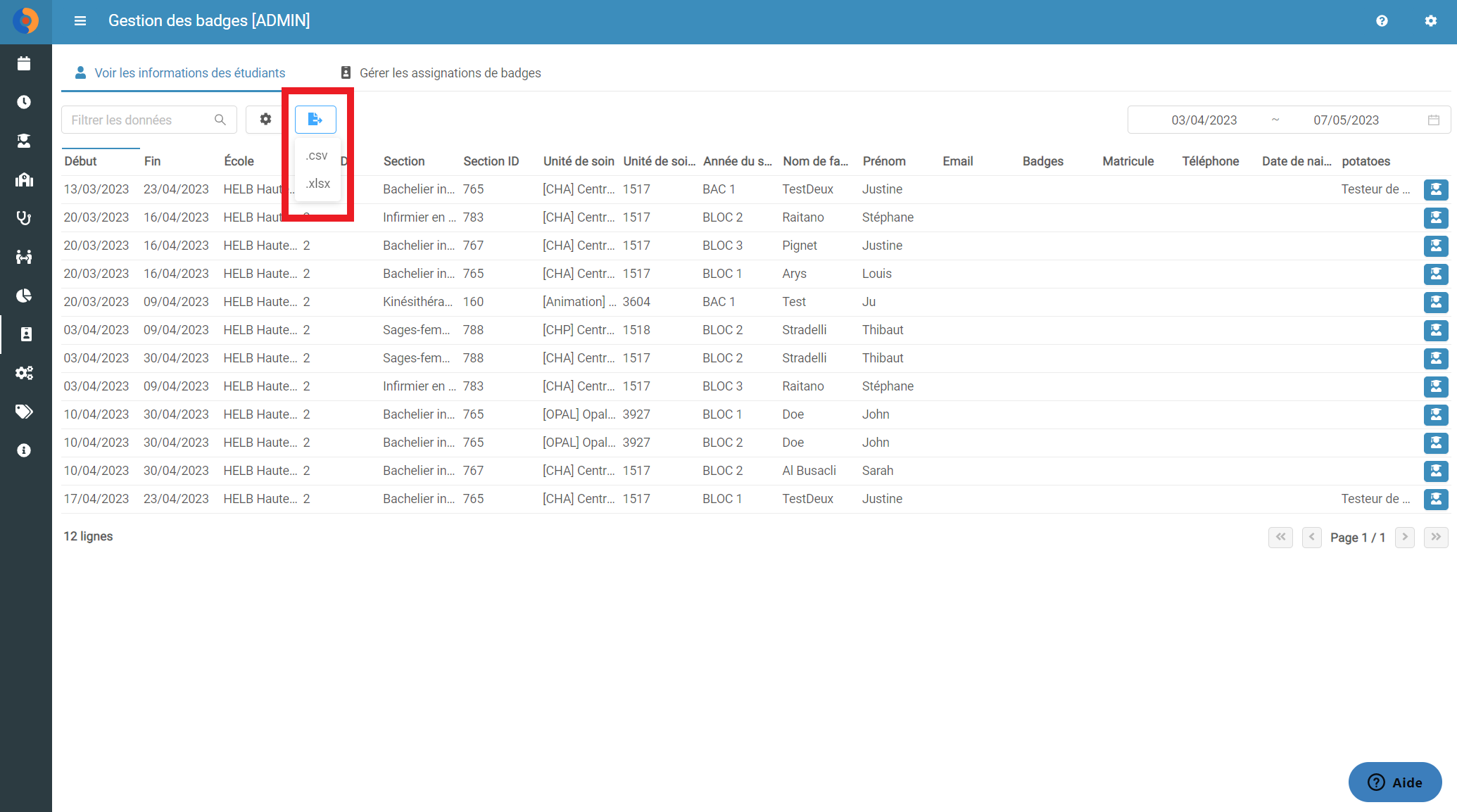Open the date range calendar picker
1457x812 pixels.
tap(1433, 120)
